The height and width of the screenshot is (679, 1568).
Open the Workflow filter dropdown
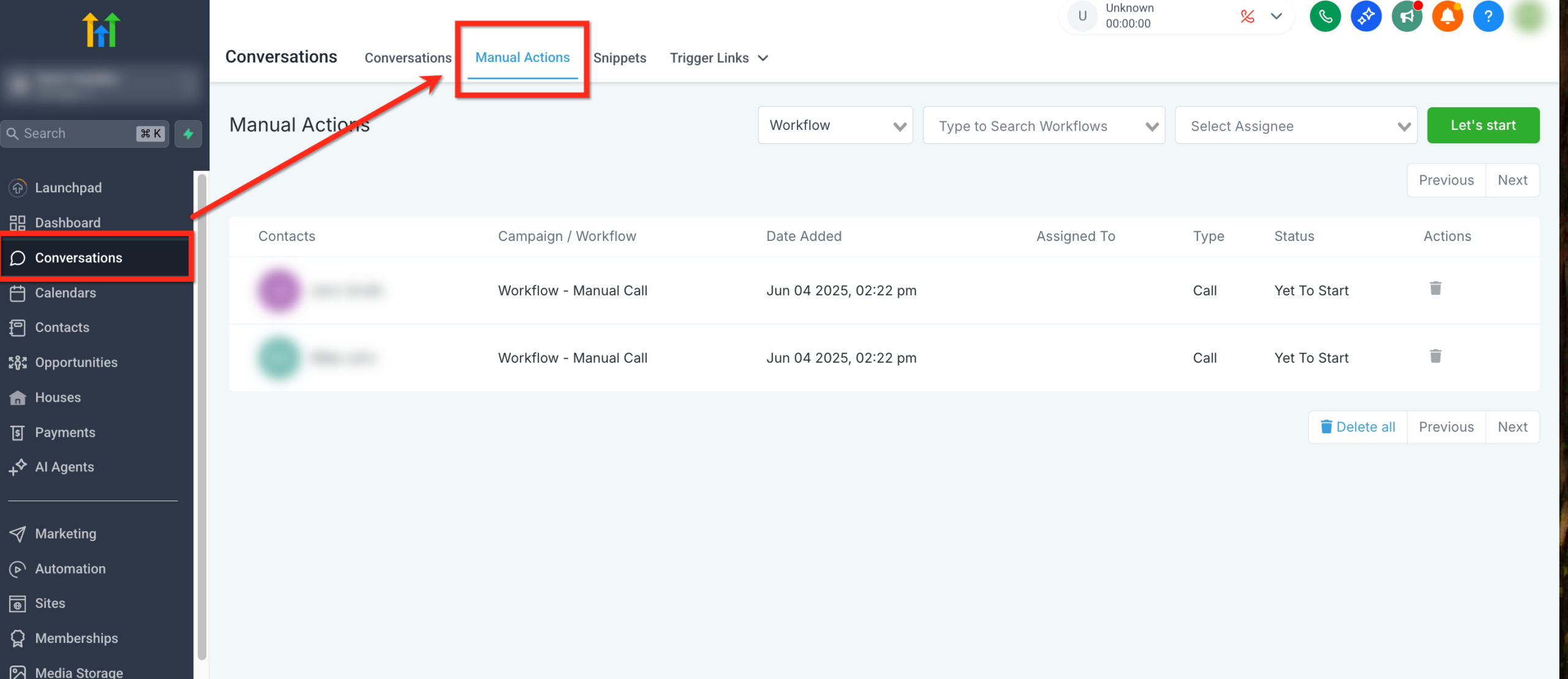click(x=835, y=126)
